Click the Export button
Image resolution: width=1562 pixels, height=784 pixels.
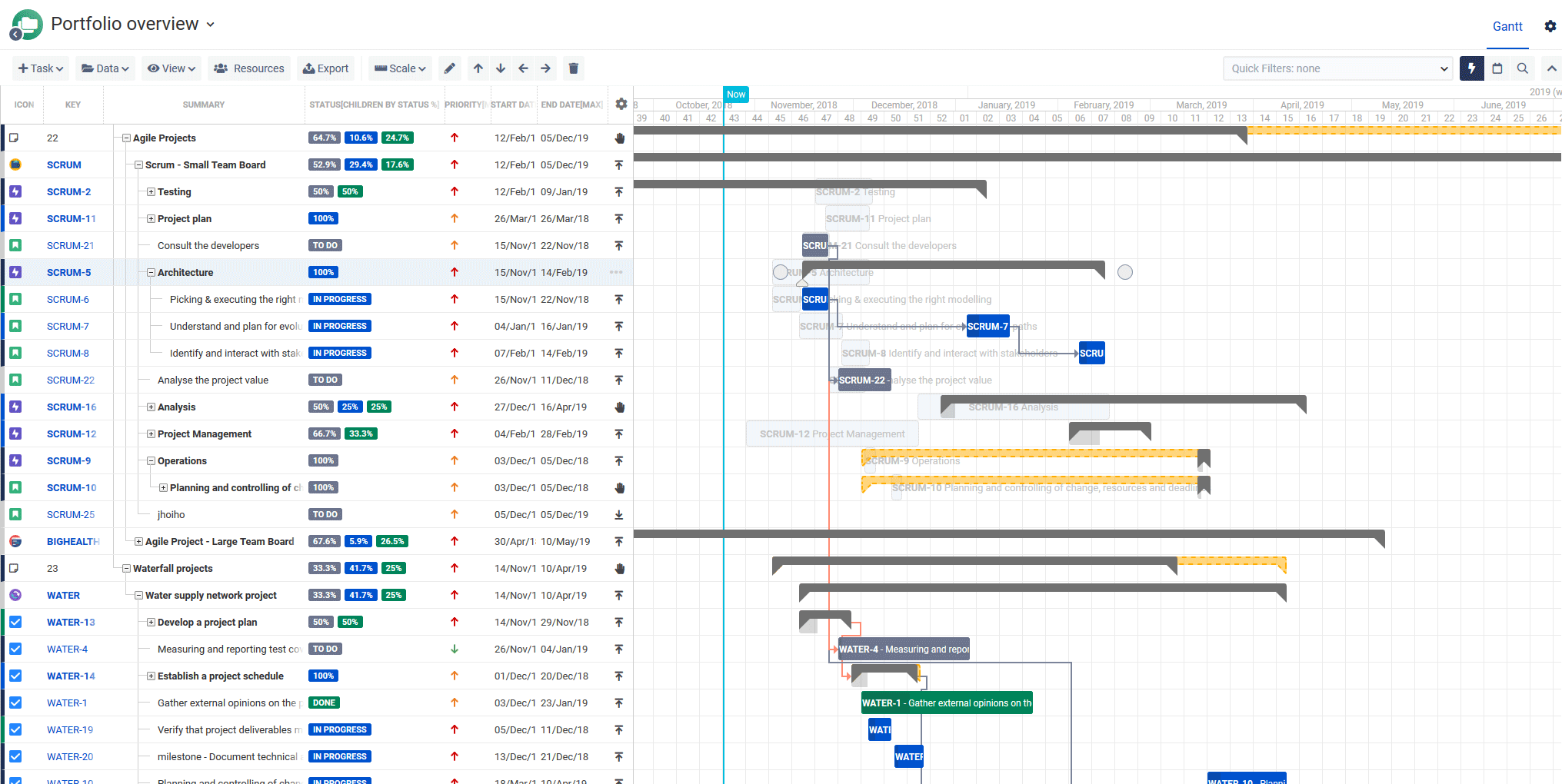pyautogui.click(x=326, y=68)
